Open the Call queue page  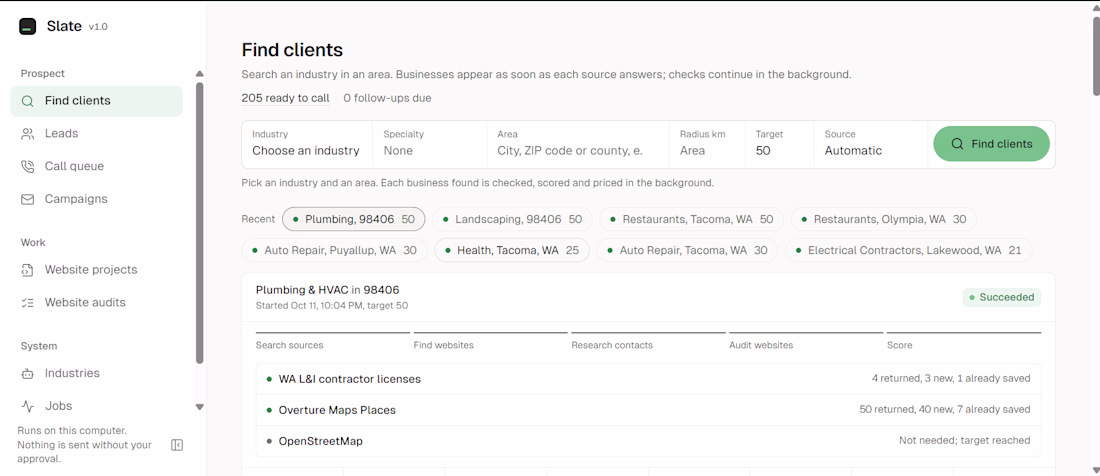coord(96,166)
